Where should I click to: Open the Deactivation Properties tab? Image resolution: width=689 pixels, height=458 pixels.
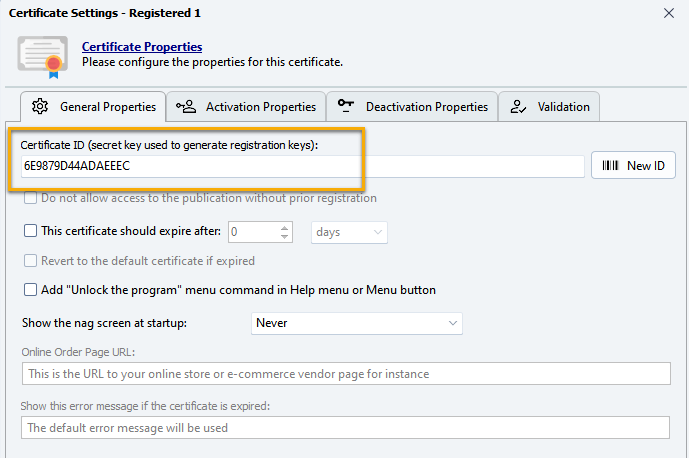[x=413, y=107]
